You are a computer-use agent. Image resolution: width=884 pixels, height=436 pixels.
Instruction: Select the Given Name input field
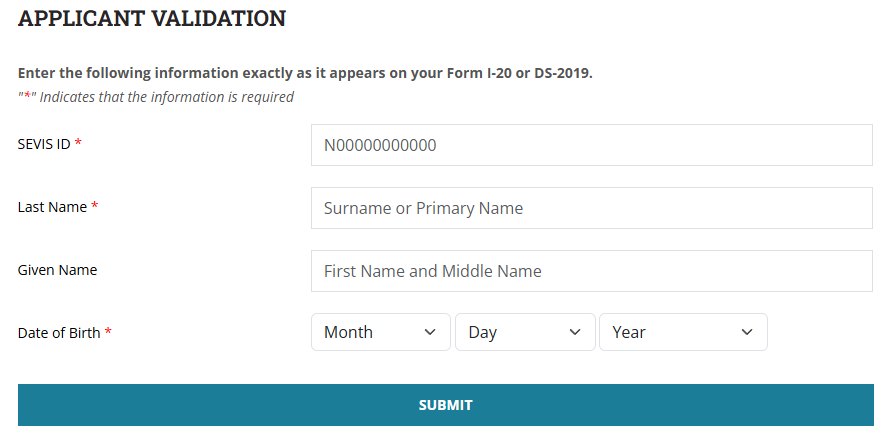pyautogui.click(x=591, y=271)
